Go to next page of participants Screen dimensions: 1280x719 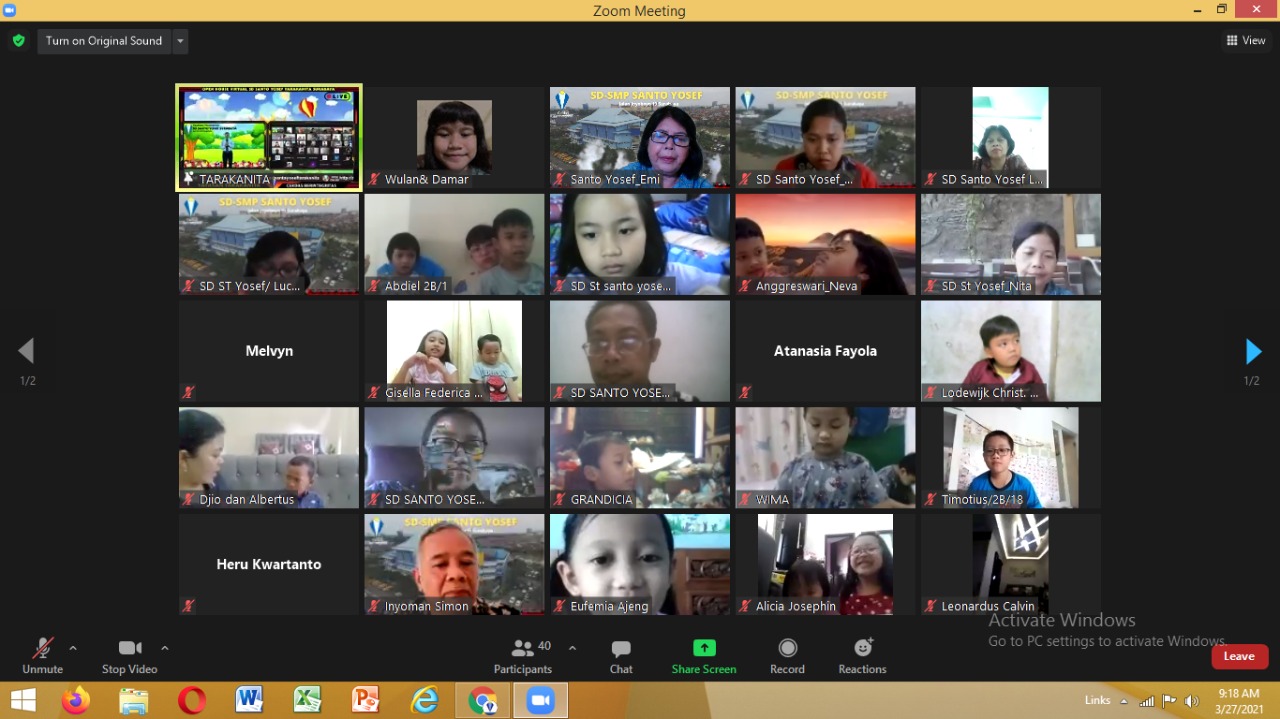pyautogui.click(x=1253, y=351)
